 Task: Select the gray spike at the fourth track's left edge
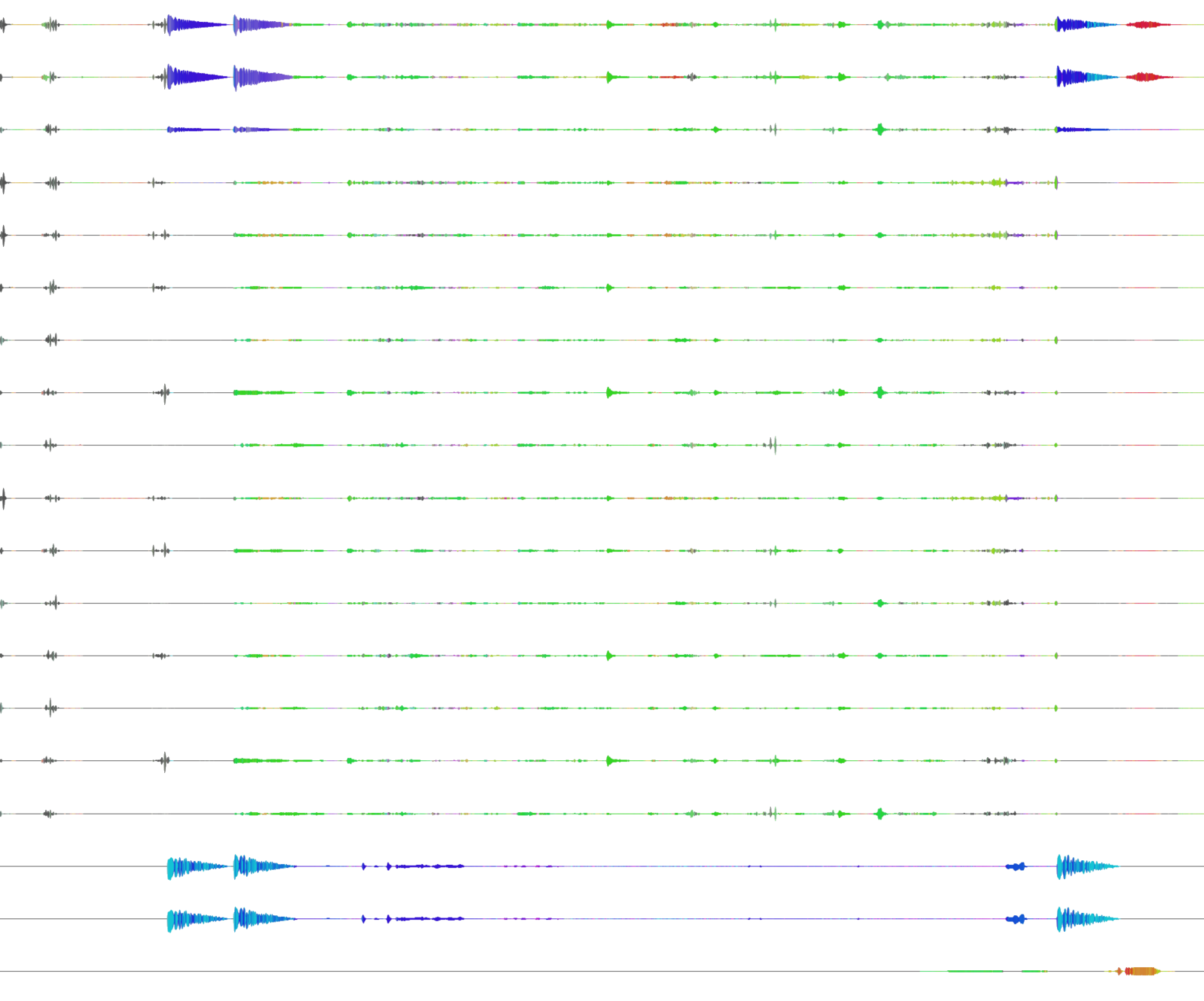click(x=4, y=183)
